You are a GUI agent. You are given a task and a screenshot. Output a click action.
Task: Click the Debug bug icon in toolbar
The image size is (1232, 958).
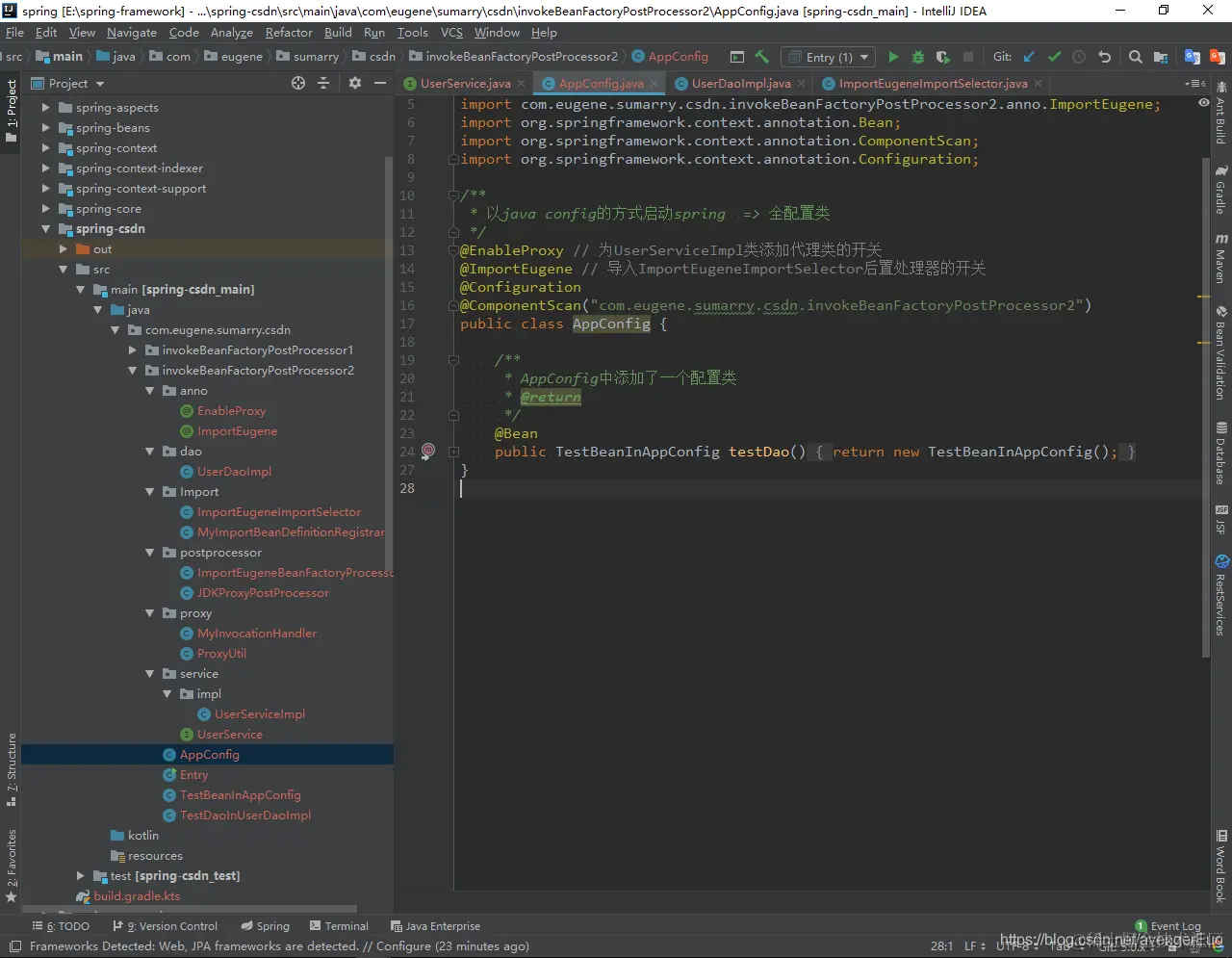[x=917, y=57]
